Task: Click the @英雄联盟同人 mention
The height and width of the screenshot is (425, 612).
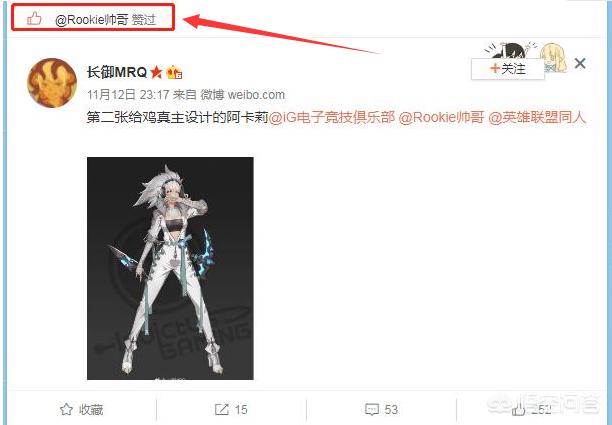Action: coord(537,117)
